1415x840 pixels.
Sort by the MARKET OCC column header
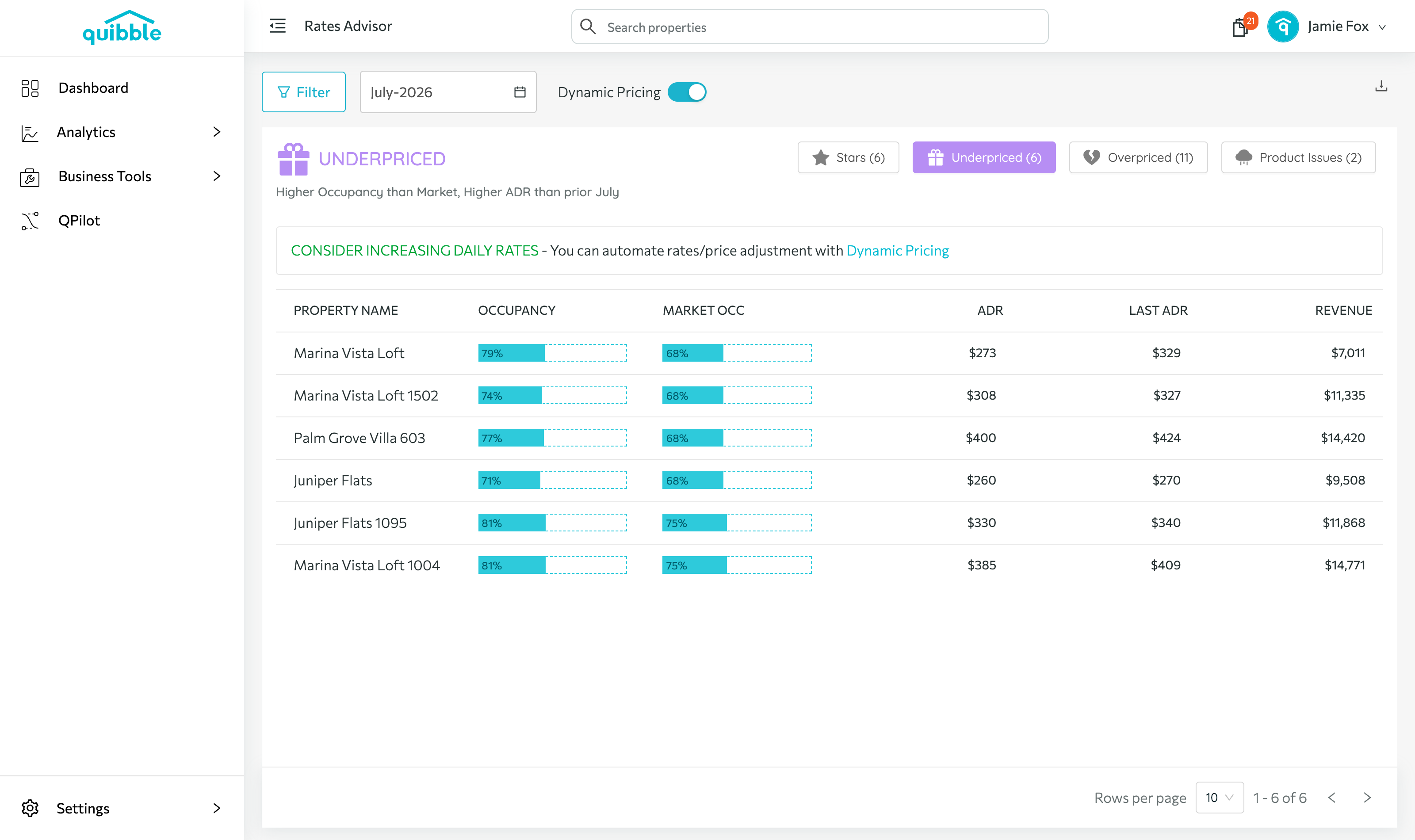tap(703, 311)
